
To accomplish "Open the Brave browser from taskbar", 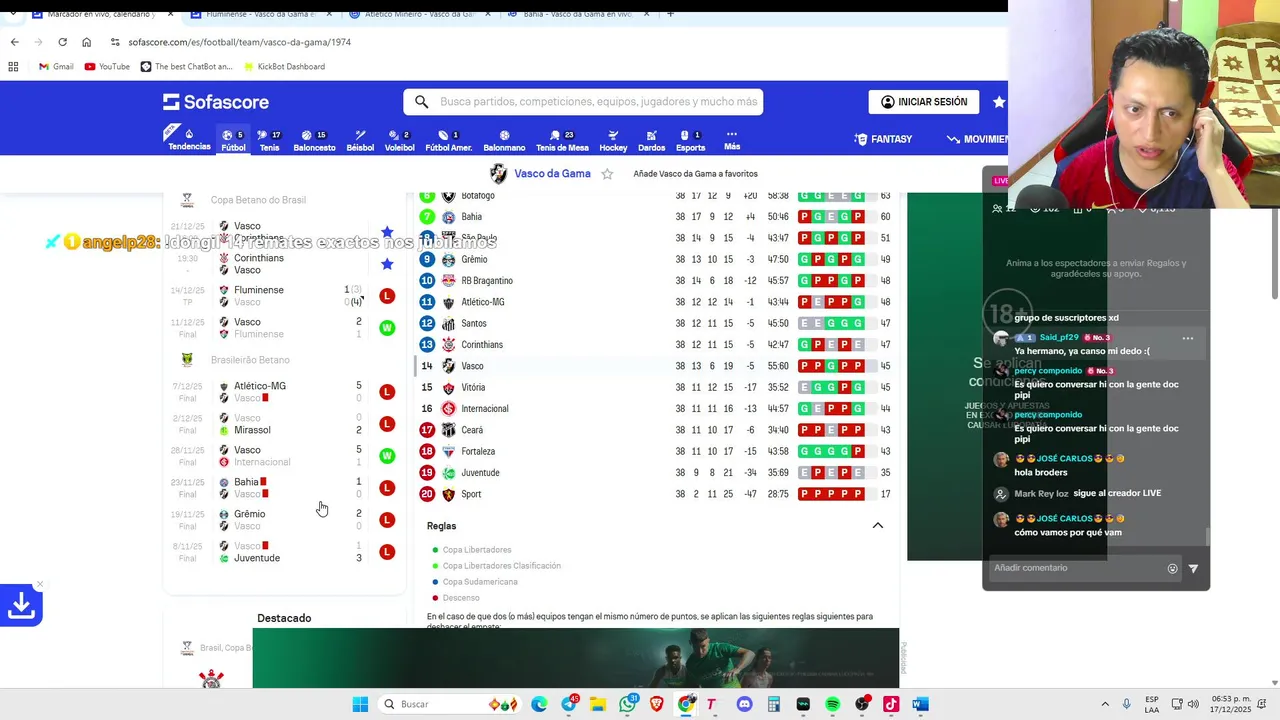I will (x=657, y=704).
